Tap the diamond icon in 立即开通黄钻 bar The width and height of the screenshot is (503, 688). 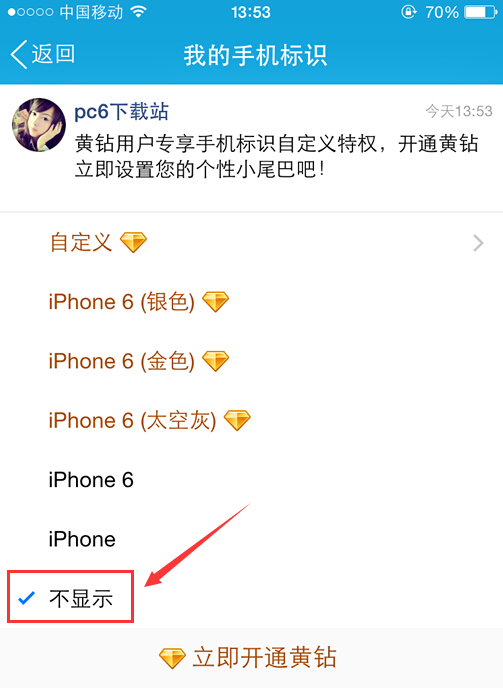(x=172, y=658)
